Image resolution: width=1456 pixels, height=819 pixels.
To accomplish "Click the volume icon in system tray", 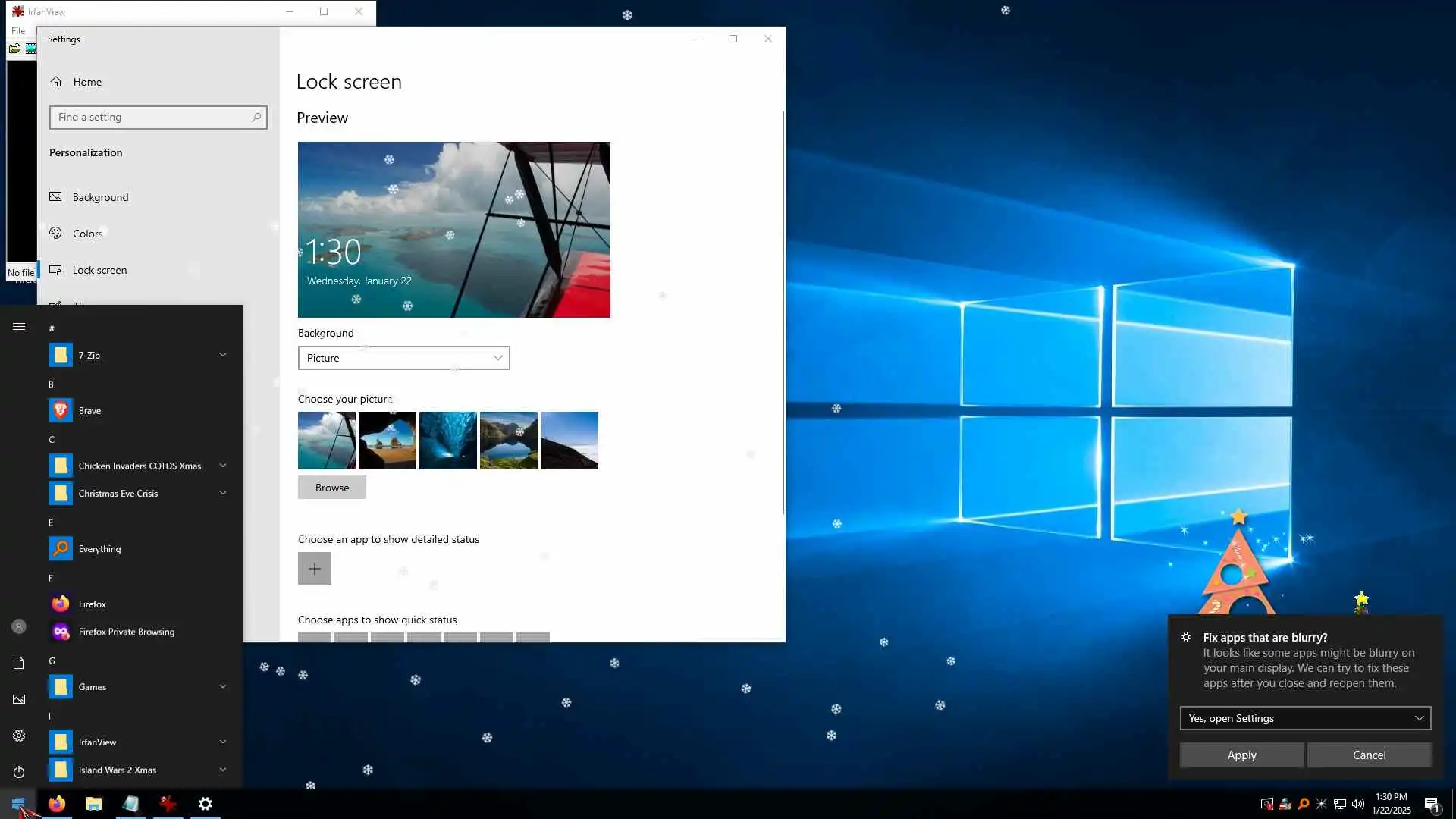I will click(x=1357, y=804).
